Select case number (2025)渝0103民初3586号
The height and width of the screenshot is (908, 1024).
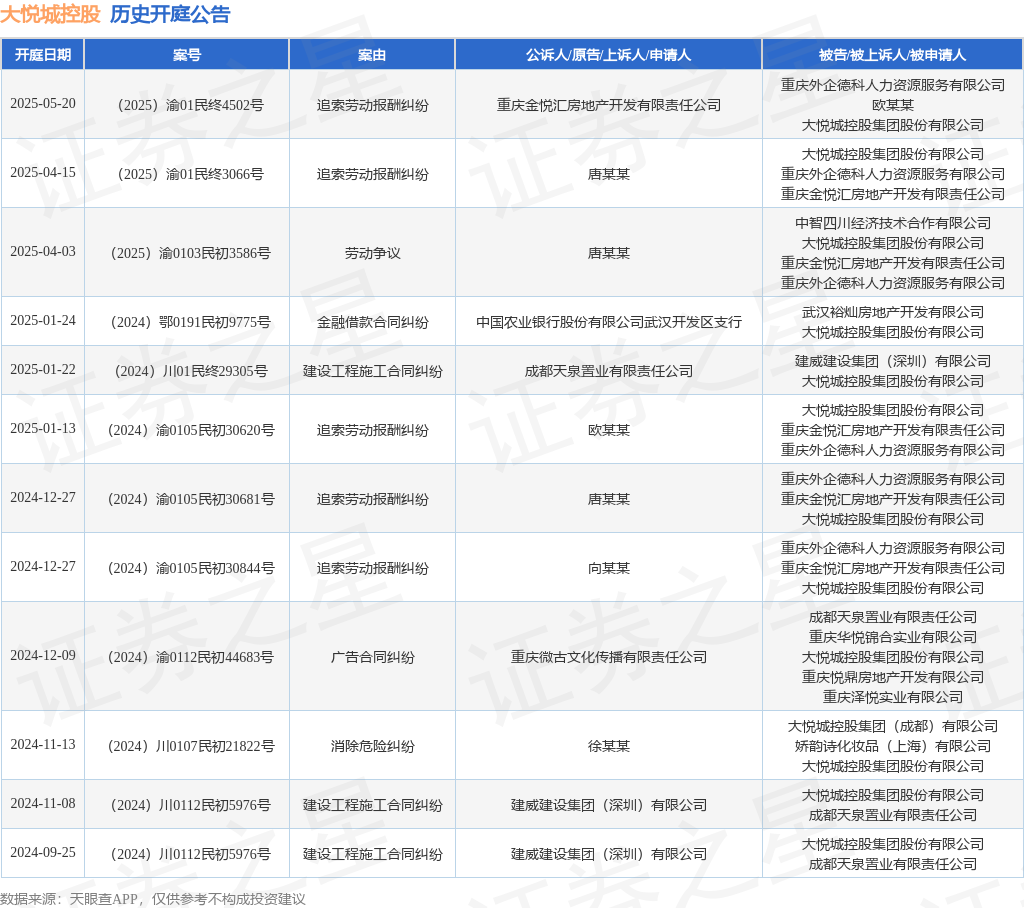[186, 253]
